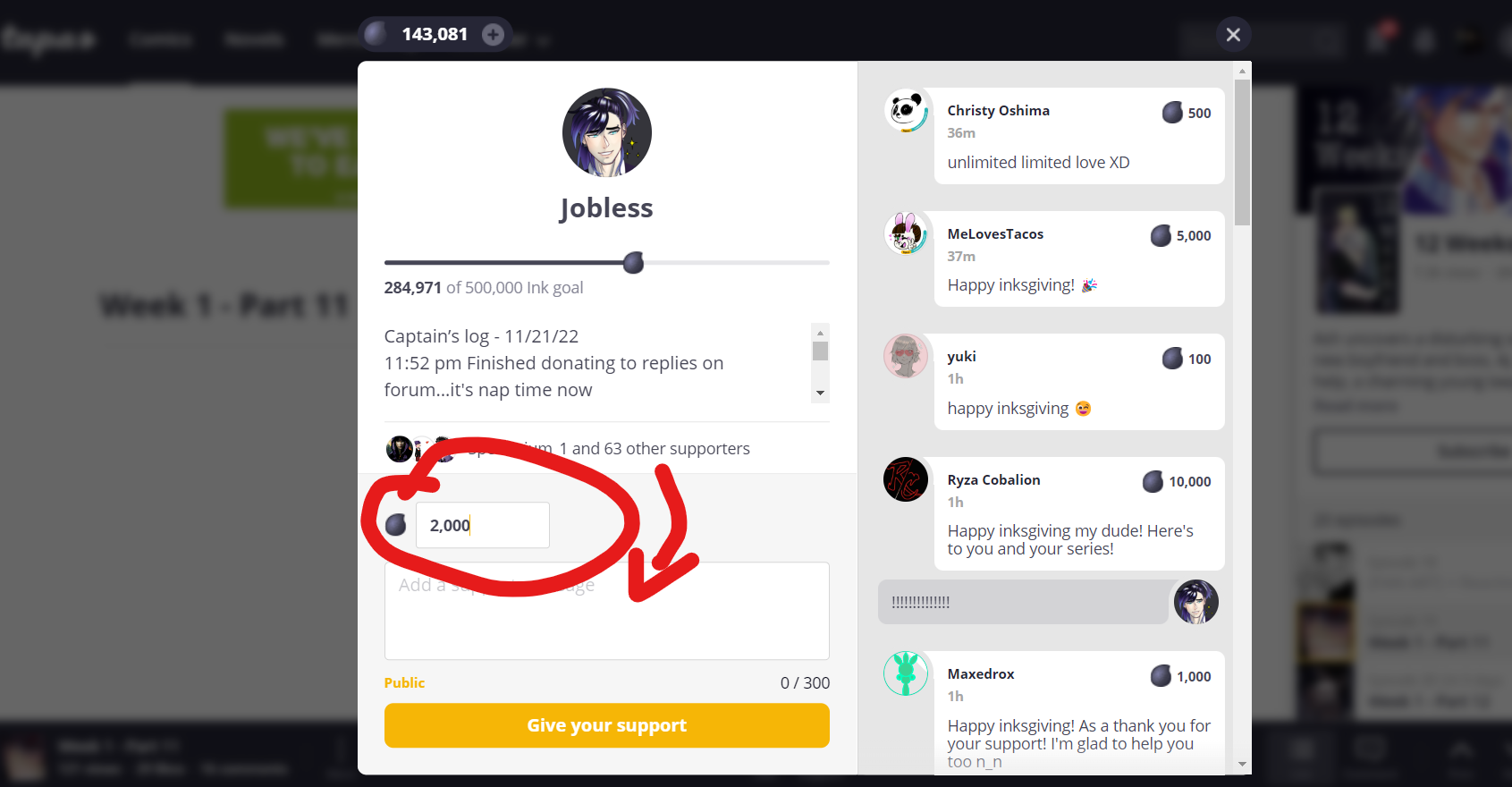Close the support dialog with X
The height and width of the screenshot is (787, 1512).
tap(1233, 35)
